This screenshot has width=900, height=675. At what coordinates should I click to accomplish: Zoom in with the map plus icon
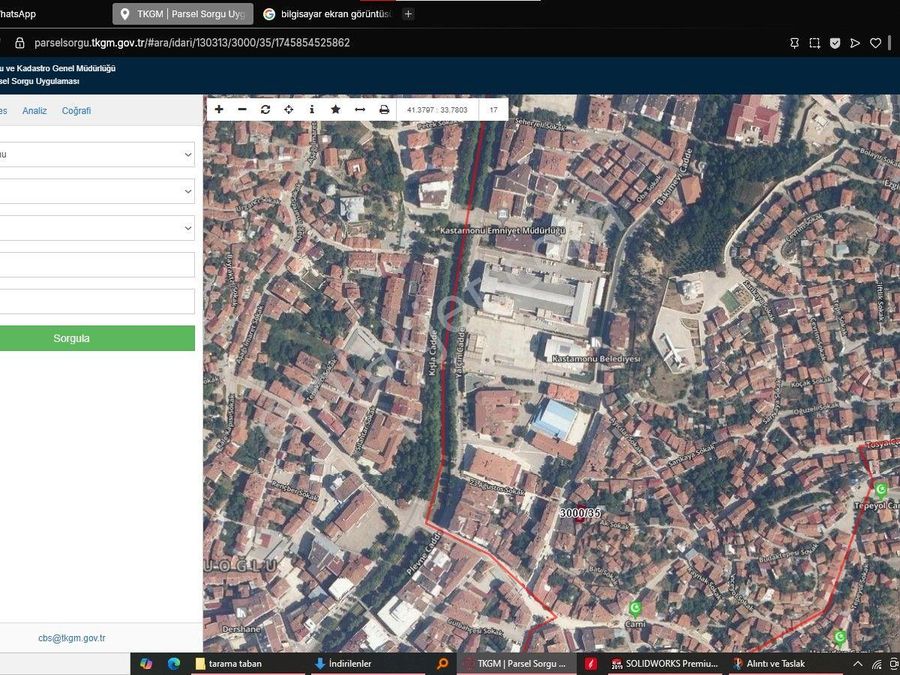coord(219,109)
